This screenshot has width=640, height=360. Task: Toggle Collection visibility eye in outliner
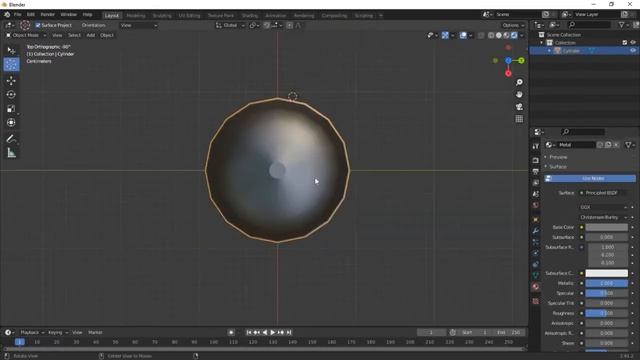point(633,42)
